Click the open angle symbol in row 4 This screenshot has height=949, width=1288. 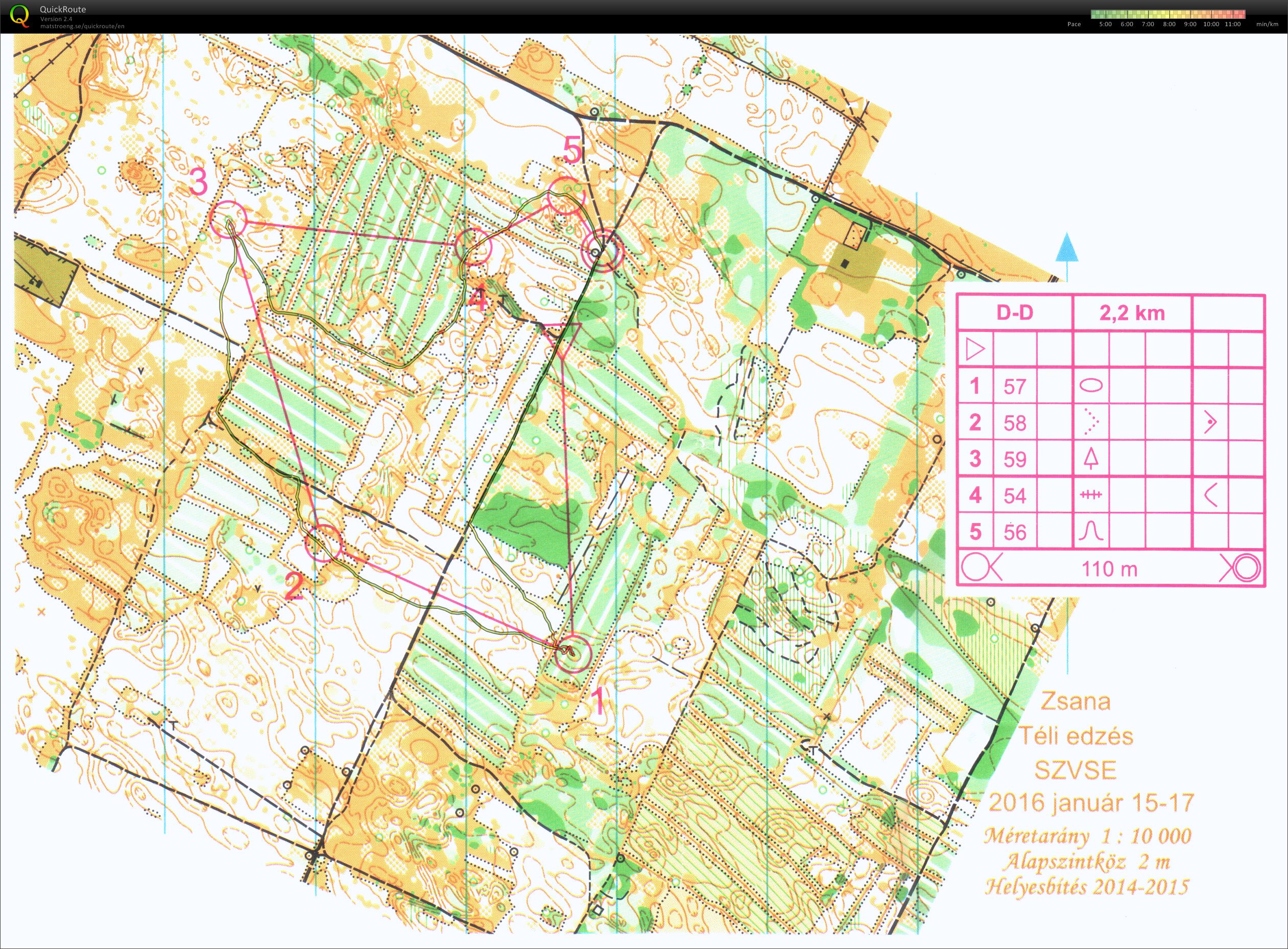pyautogui.click(x=1210, y=494)
